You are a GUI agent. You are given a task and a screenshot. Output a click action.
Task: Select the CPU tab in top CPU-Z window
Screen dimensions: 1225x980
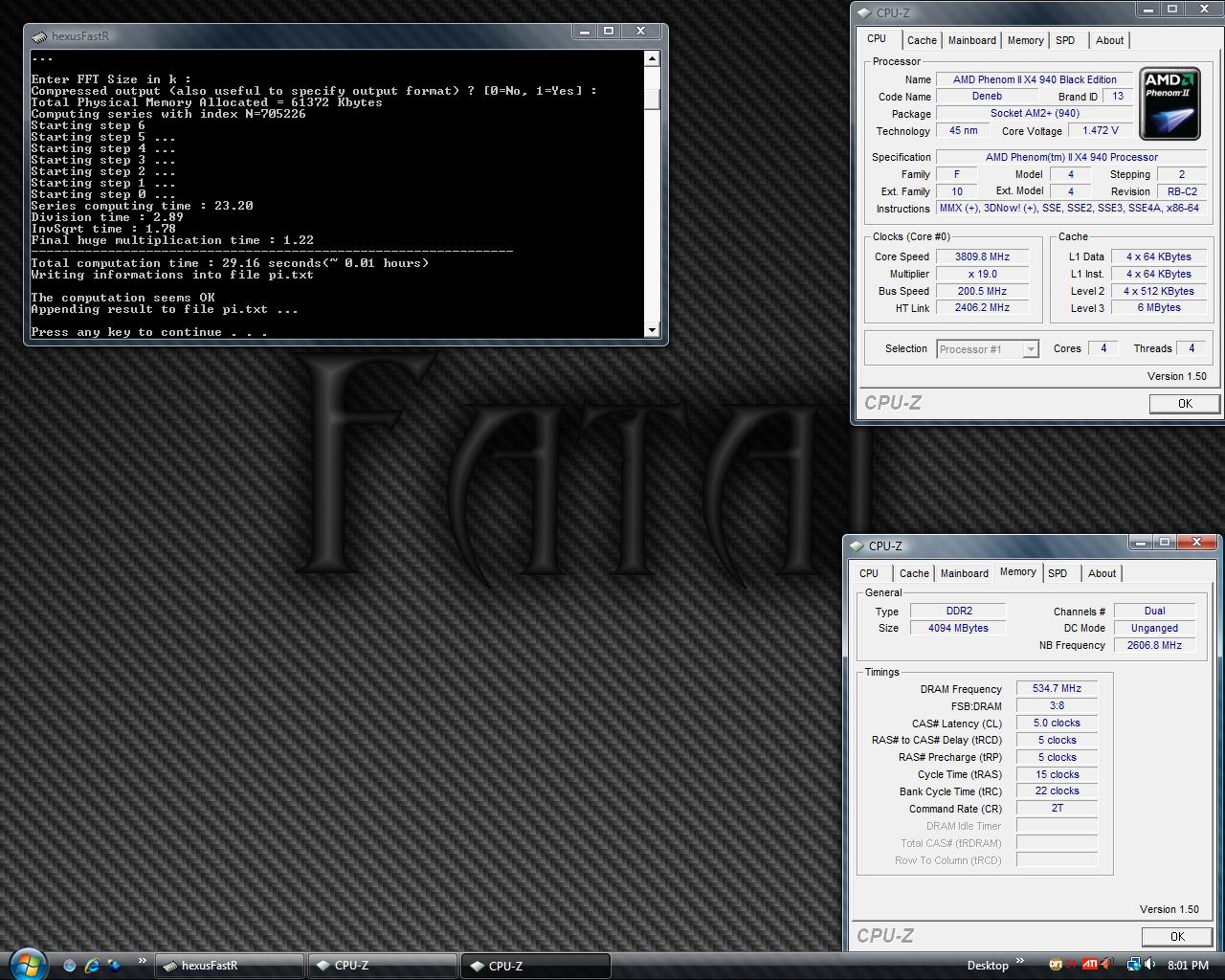coord(877,38)
